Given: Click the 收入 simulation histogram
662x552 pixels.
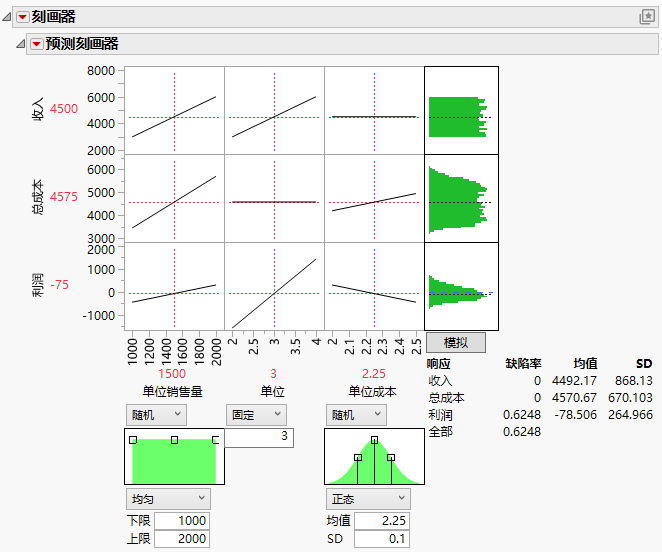Looking at the screenshot, I should click(x=461, y=110).
